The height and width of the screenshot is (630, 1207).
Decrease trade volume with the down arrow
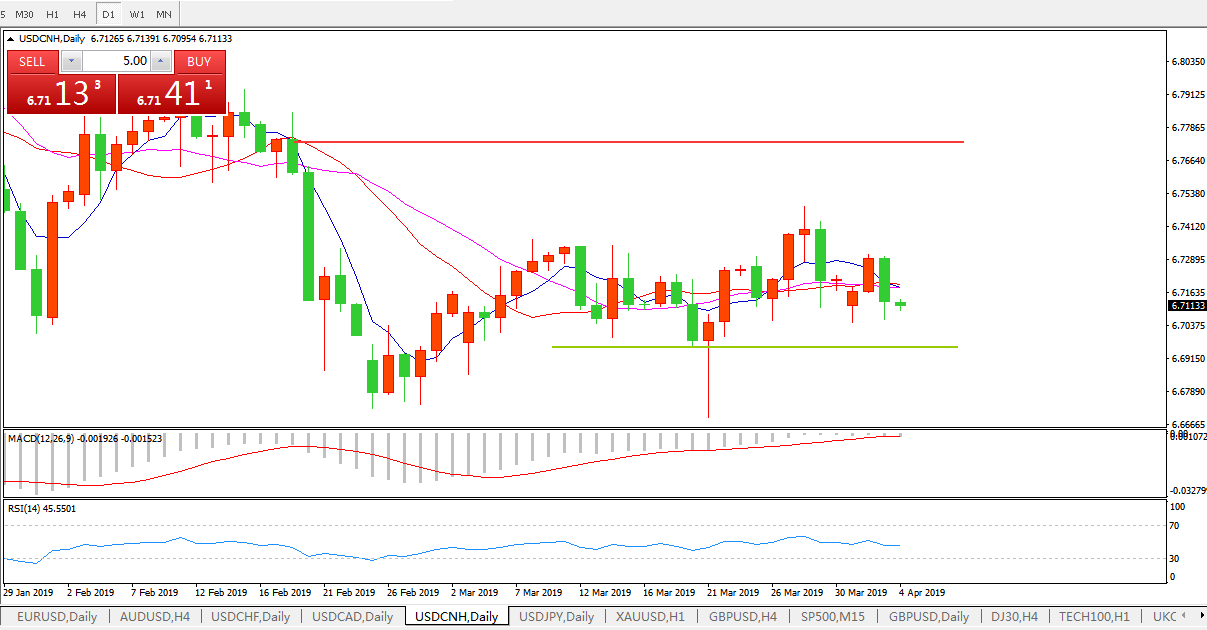point(72,61)
